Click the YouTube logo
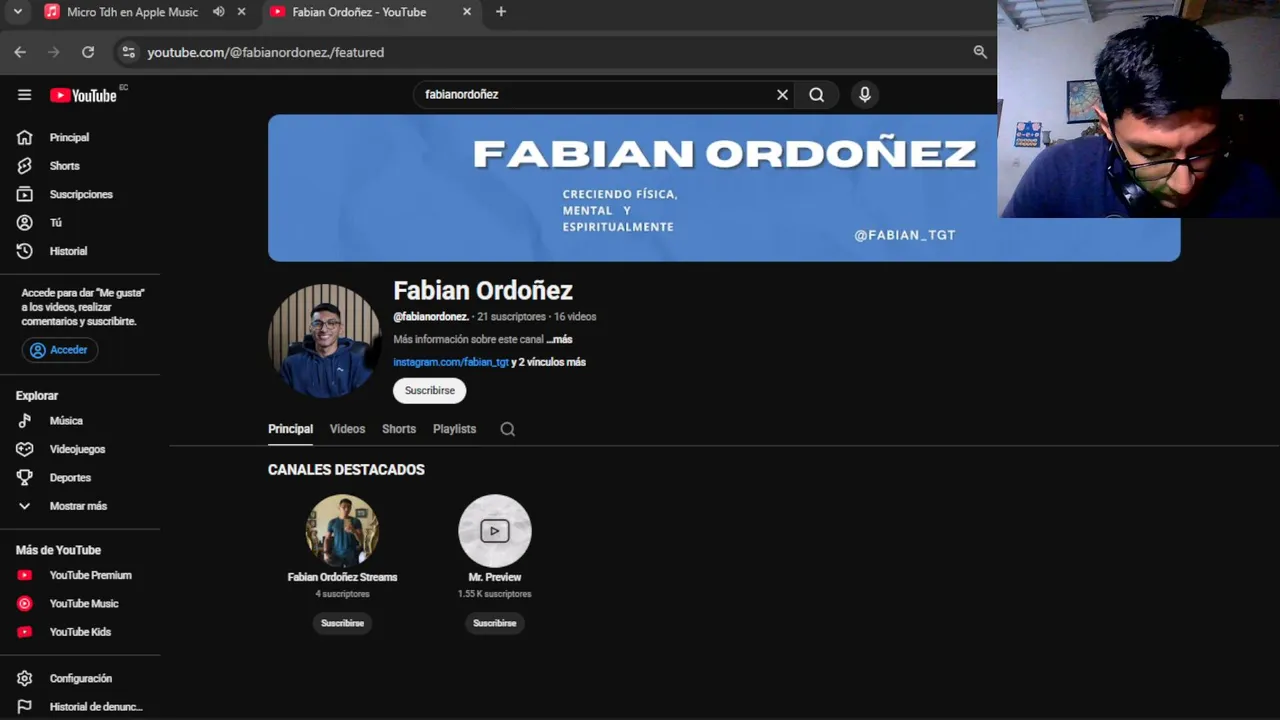The width and height of the screenshot is (1280, 720). click(x=84, y=95)
